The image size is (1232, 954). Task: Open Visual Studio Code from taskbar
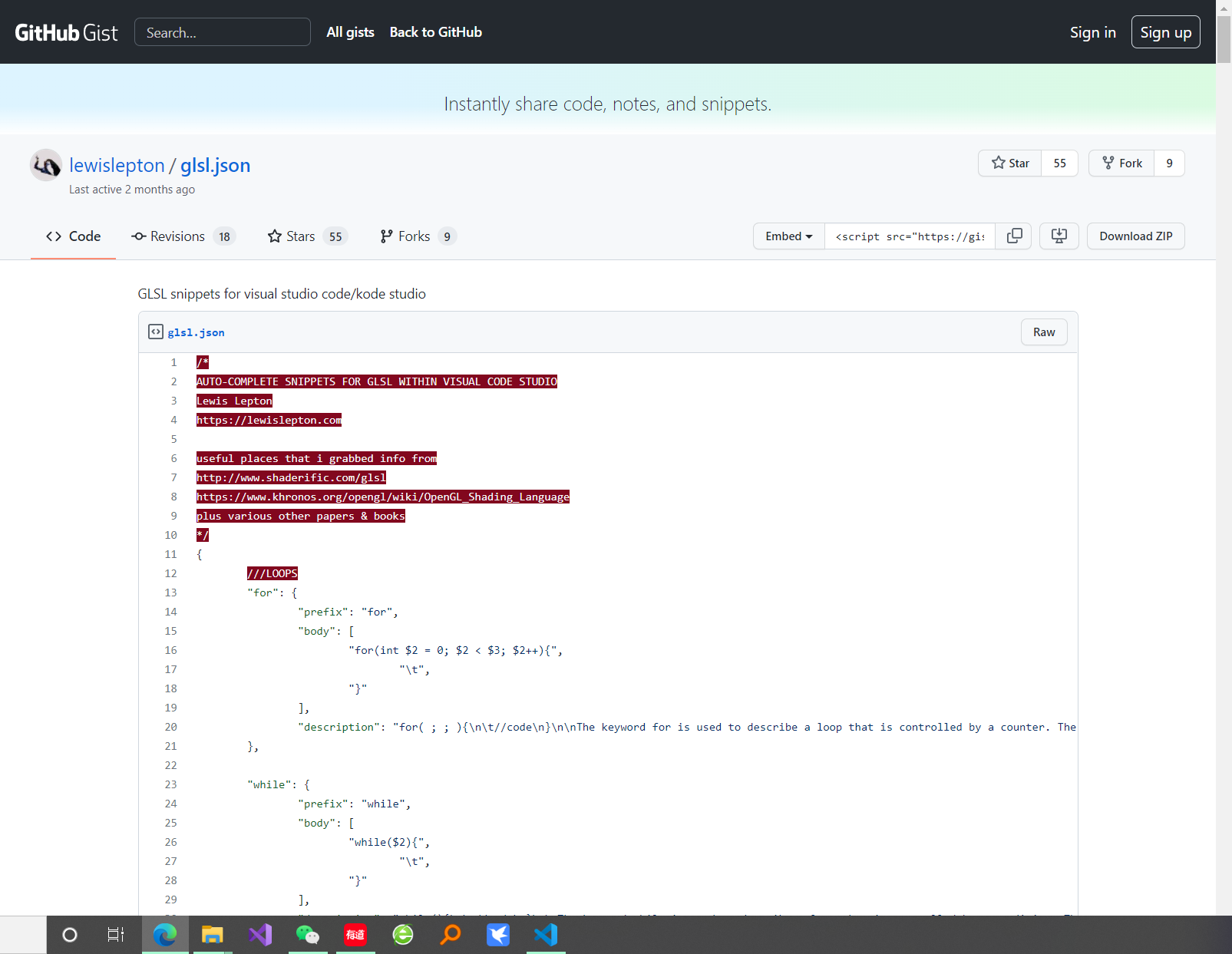tap(546, 935)
